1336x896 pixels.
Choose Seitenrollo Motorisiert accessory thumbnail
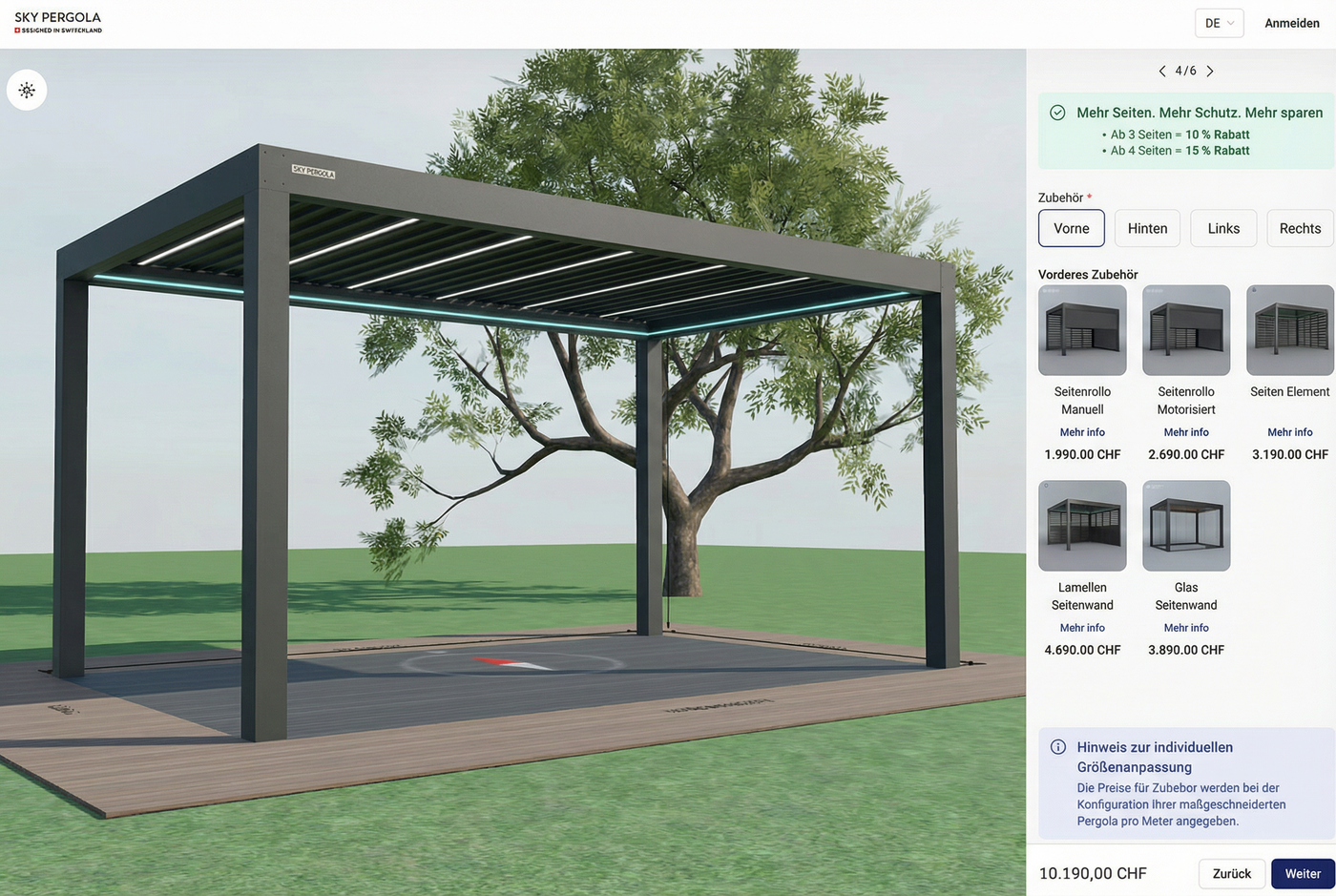pos(1186,330)
